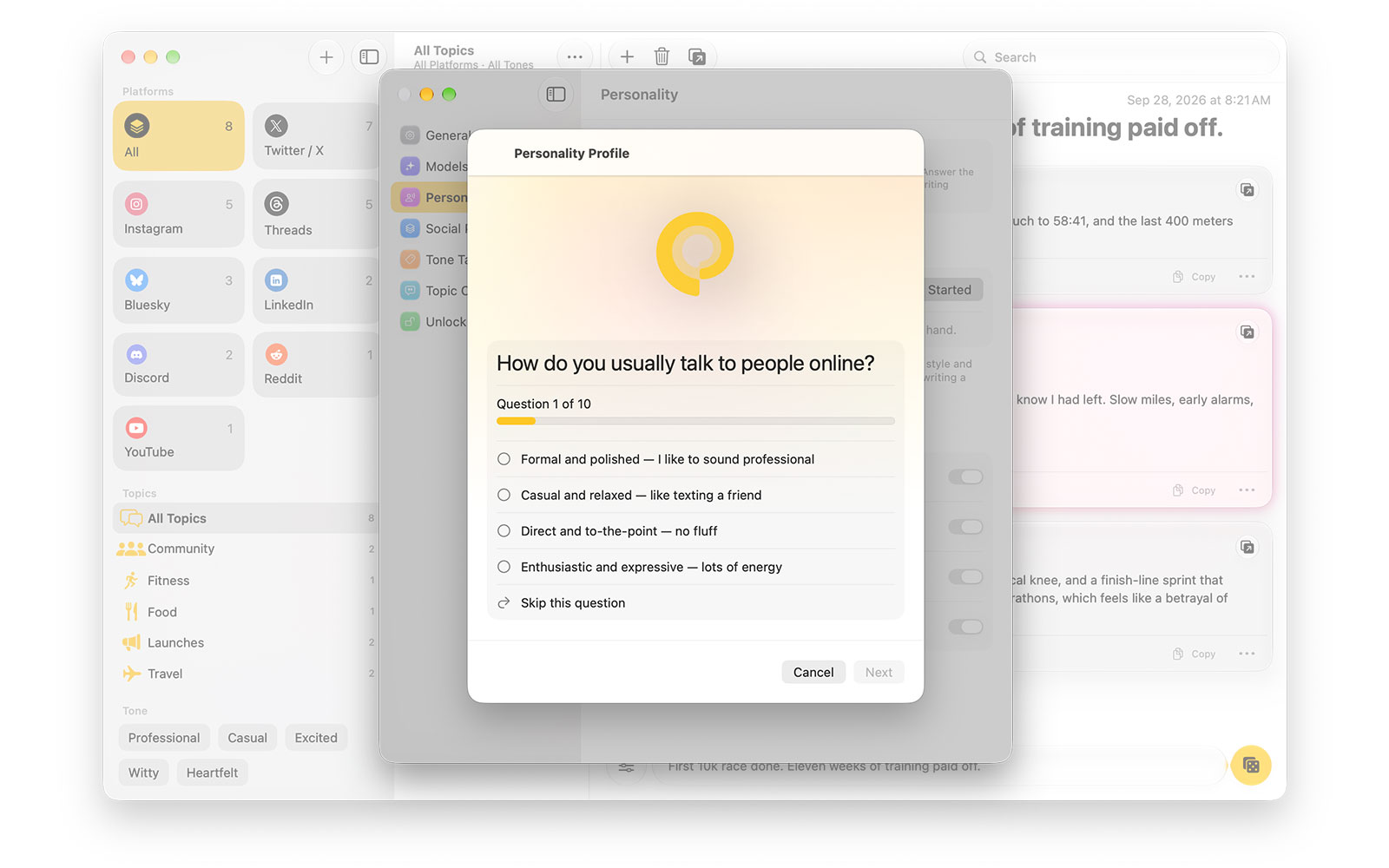This screenshot has width=1389, height=868.
Task: Select the All platforms tile
Action: pos(178,135)
